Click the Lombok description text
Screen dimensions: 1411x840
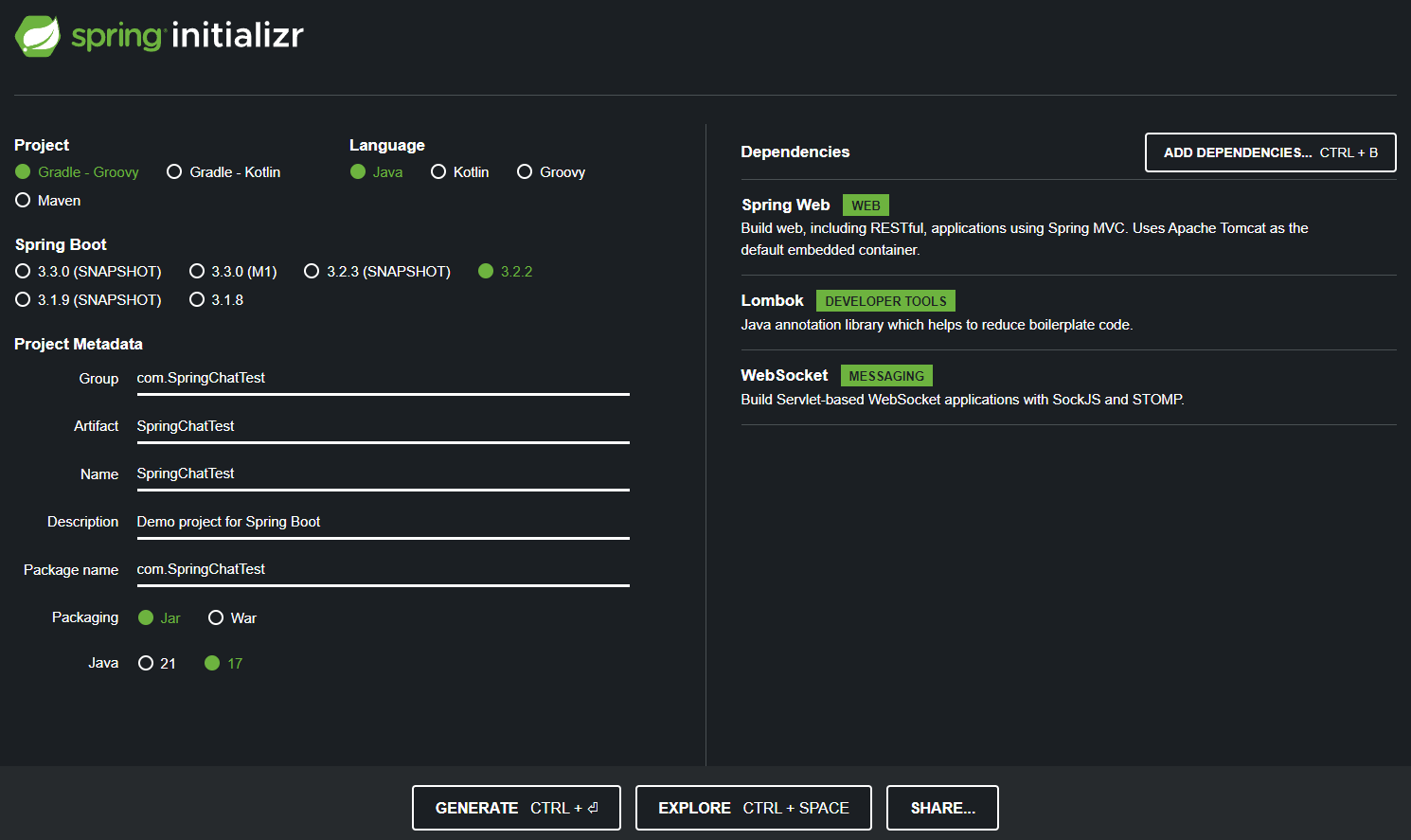pyautogui.click(x=937, y=325)
